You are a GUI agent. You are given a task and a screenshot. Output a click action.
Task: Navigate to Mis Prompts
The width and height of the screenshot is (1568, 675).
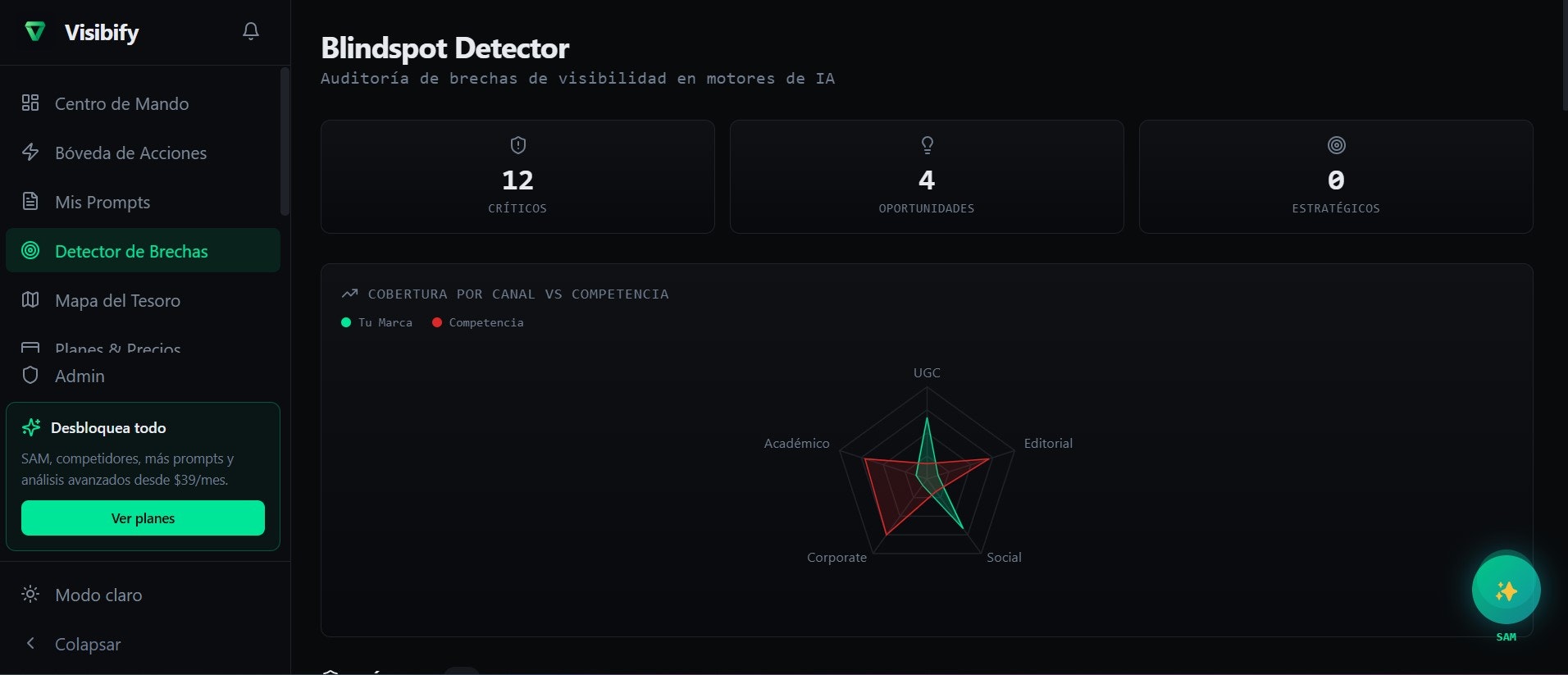pos(143,202)
